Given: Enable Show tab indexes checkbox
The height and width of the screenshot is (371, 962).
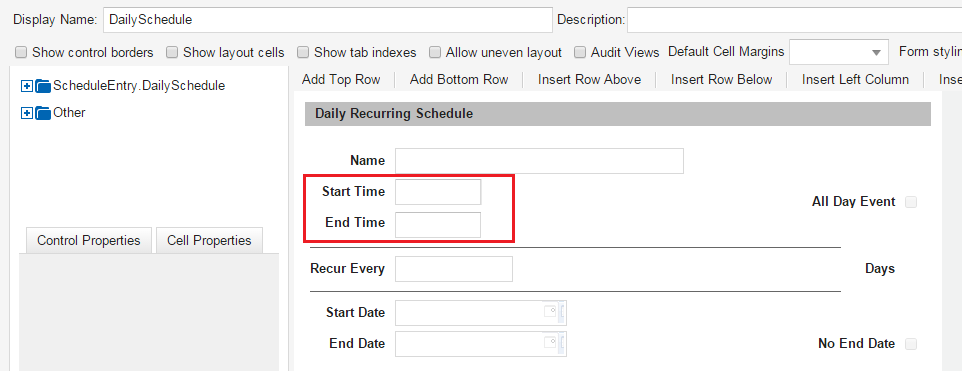Looking at the screenshot, I should [303, 53].
